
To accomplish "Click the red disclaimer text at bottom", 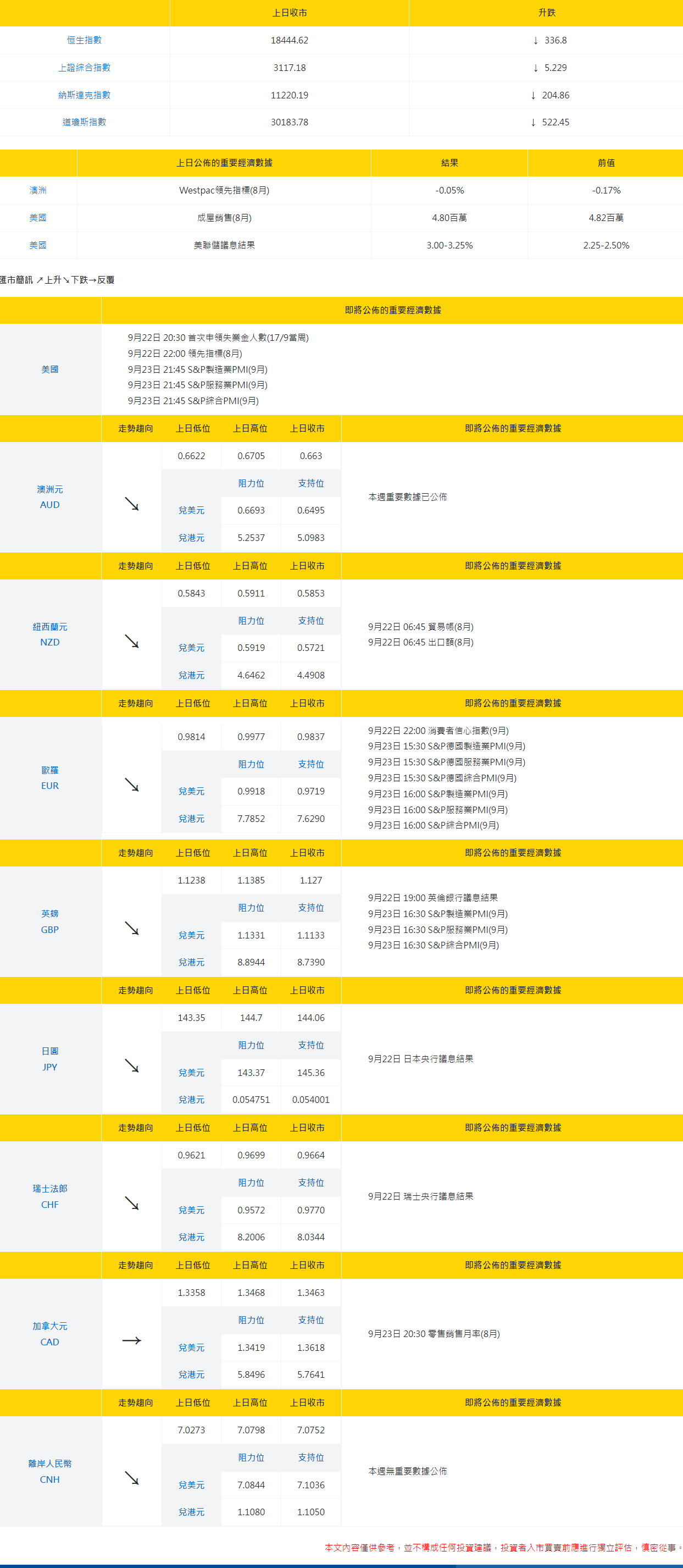I will point(503,1547).
